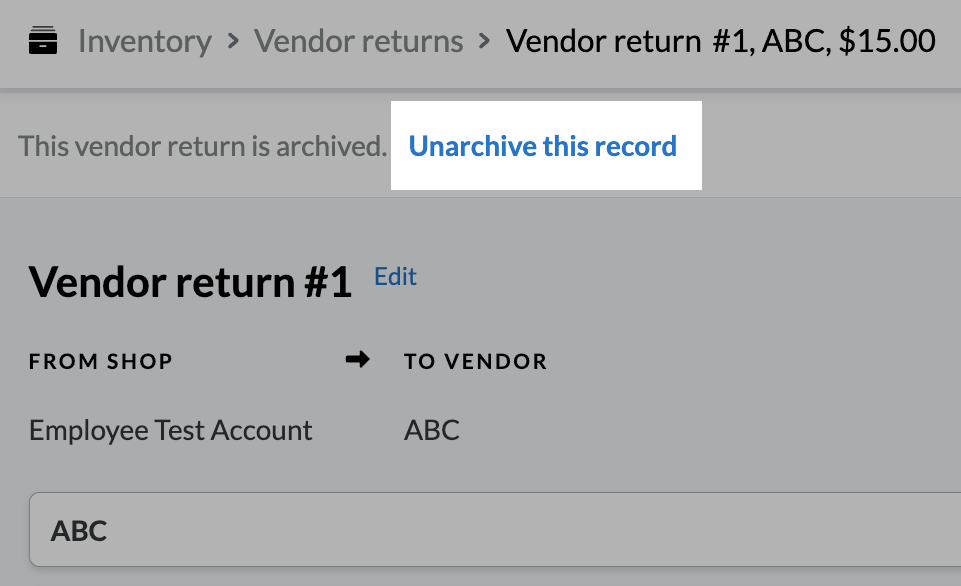
Task: Click the FROM SHOP label
Action: click(101, 362)
